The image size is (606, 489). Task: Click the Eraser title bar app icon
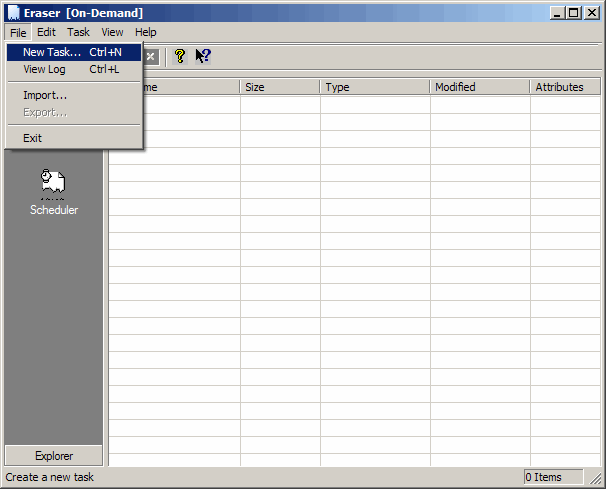[14, 13]
